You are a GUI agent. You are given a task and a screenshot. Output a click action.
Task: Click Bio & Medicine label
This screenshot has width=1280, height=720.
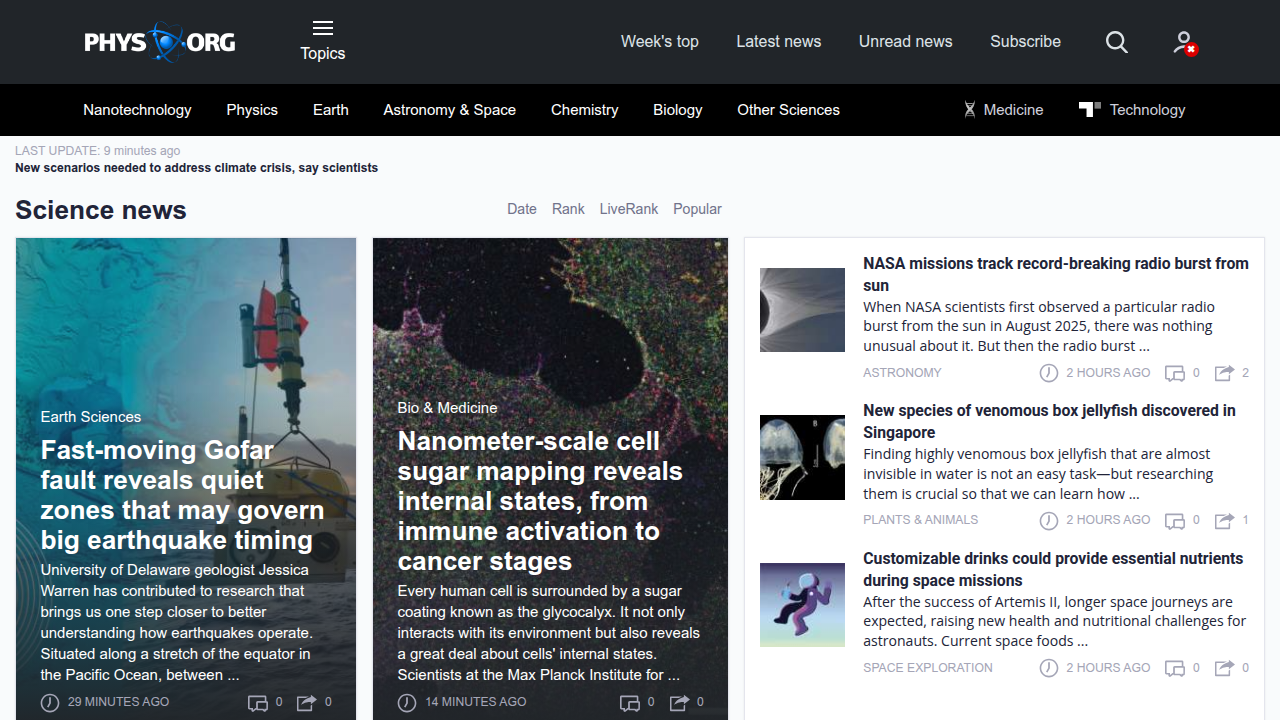tap(447, 408)
